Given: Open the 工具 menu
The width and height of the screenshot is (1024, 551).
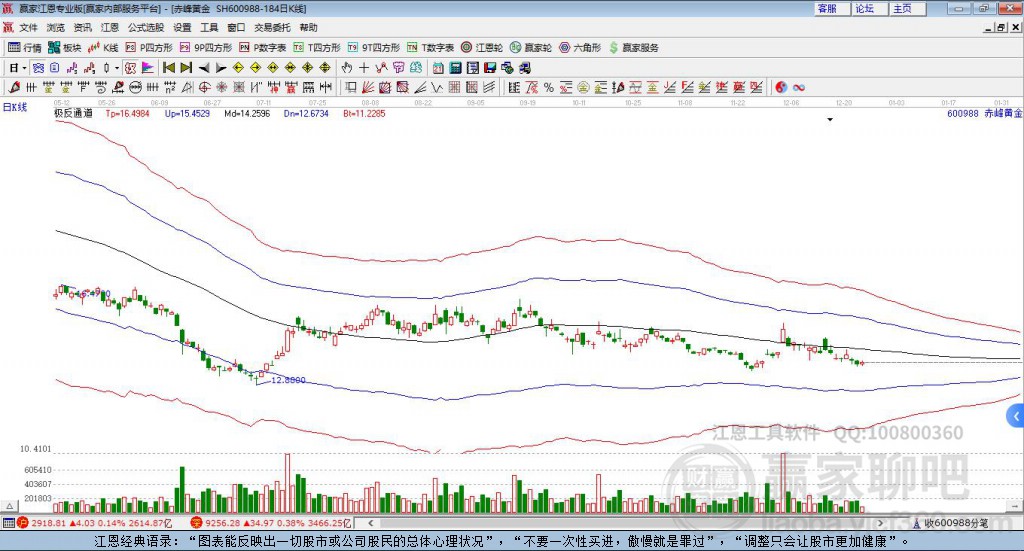Looking at the screenshot, I should [209, 27].
